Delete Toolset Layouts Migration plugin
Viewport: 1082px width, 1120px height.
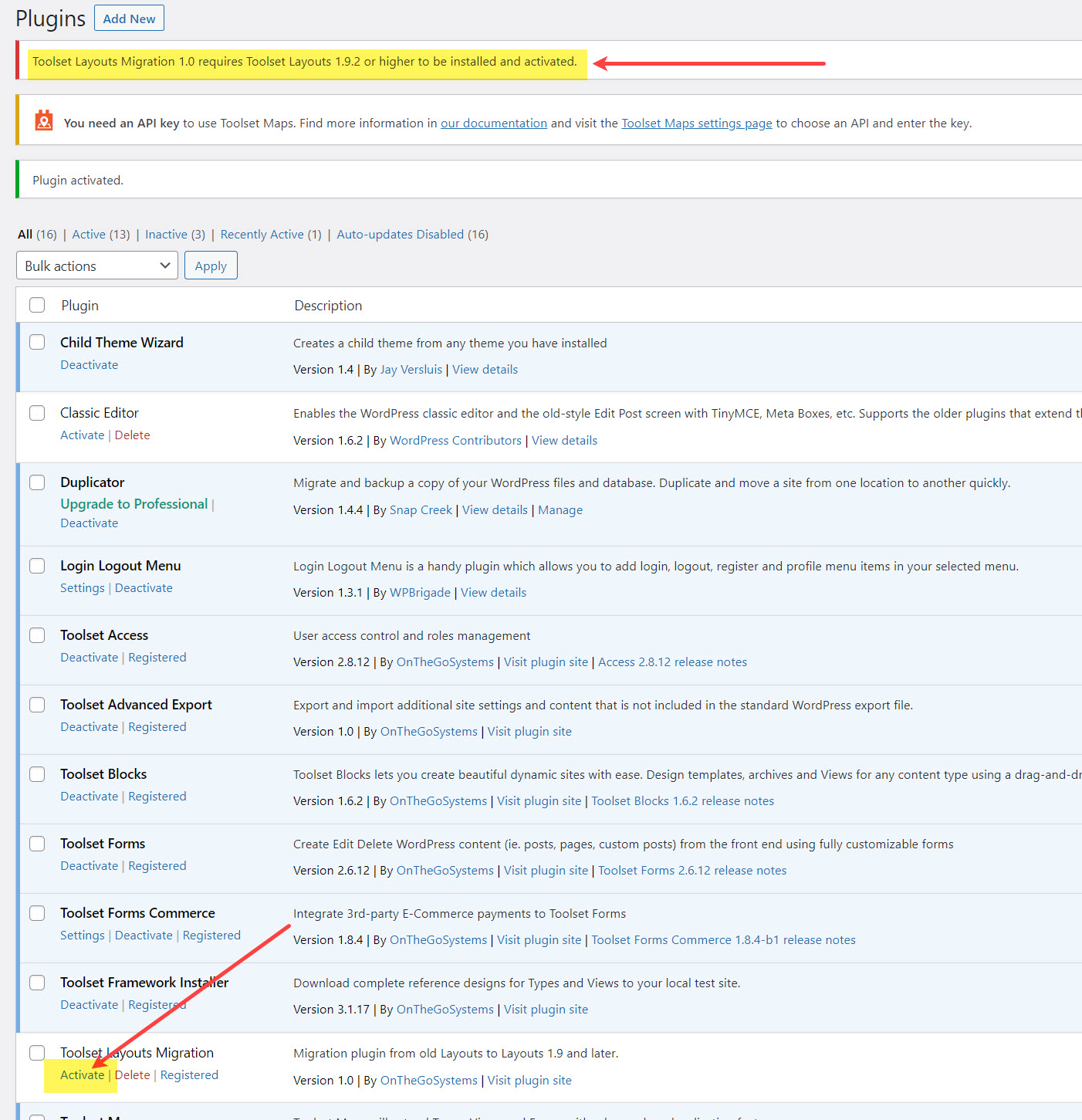(x=133, y=1075)
